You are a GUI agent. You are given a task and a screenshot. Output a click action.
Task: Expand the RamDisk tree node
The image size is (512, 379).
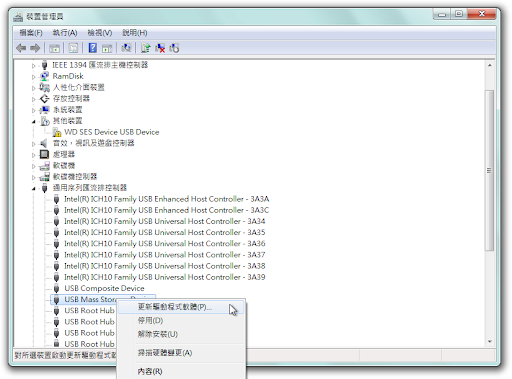click(33, 77)
